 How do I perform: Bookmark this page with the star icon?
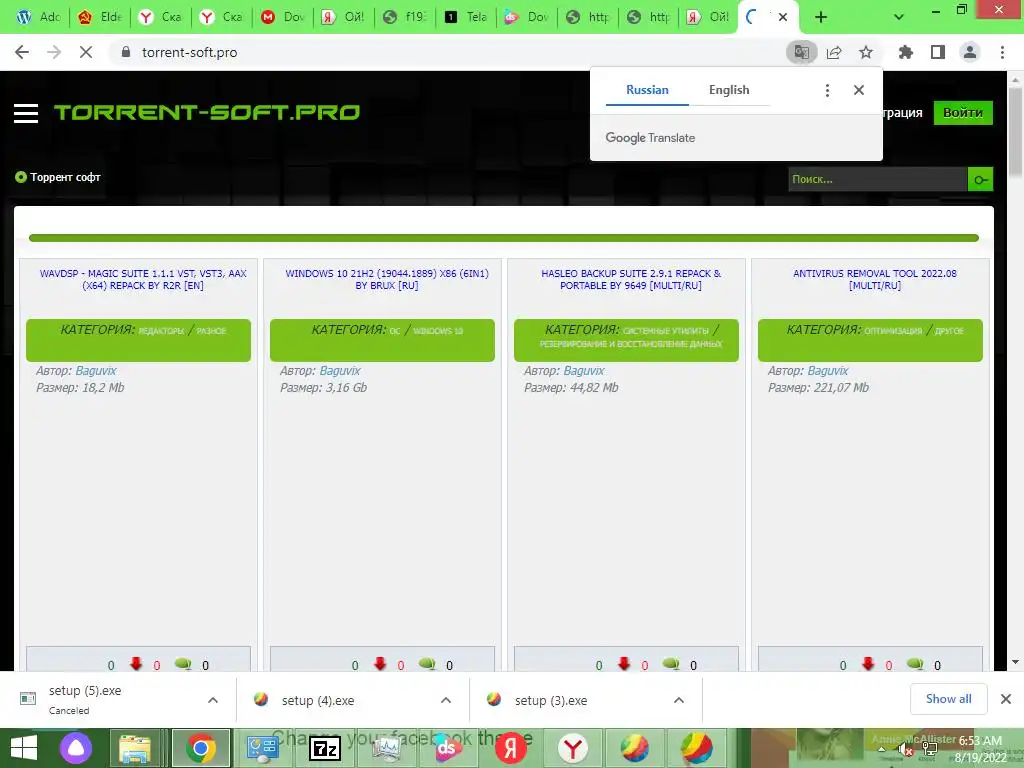click(866, 52)
